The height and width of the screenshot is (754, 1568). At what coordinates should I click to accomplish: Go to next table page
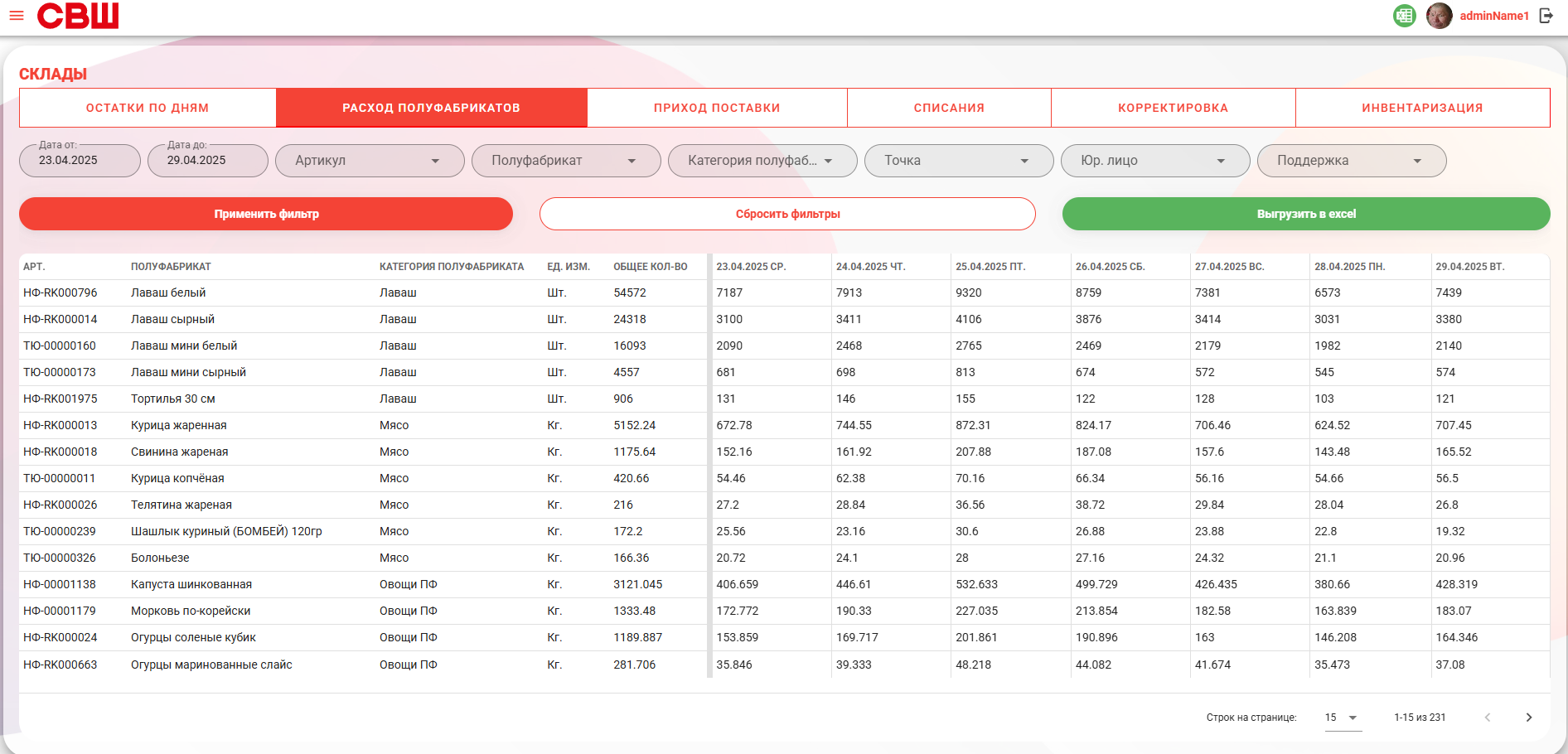(1529, 718)
